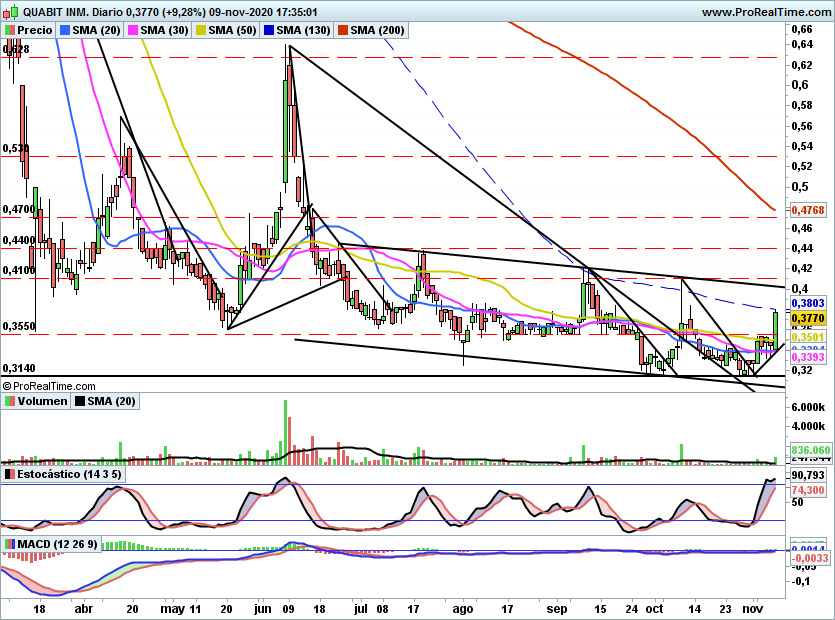Click the dark blue SMA (130) swatch
The image size is (835, 620).
click(269, 30)
